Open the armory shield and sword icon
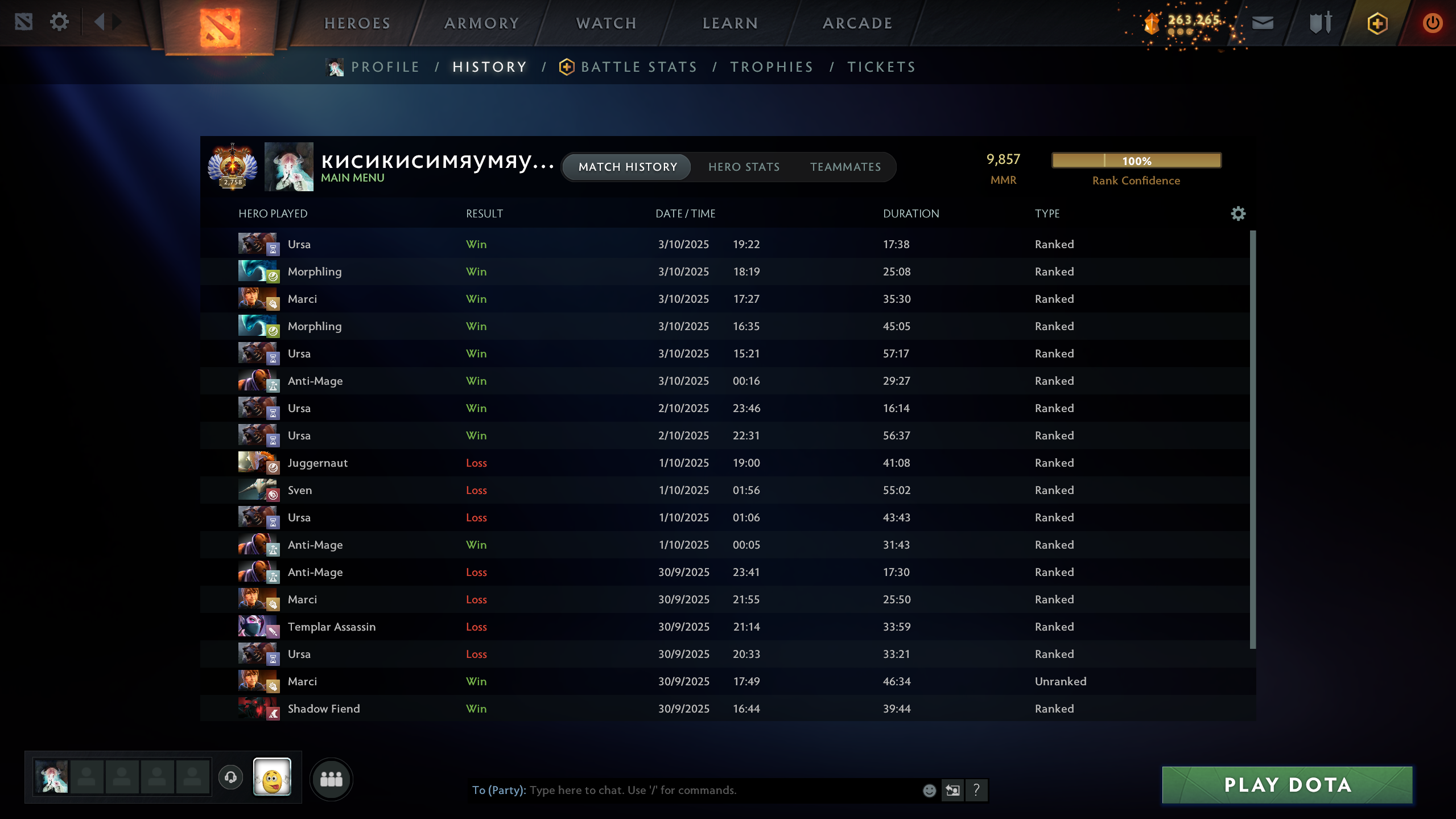1456x819 pixels. (x=1321, y=23)
